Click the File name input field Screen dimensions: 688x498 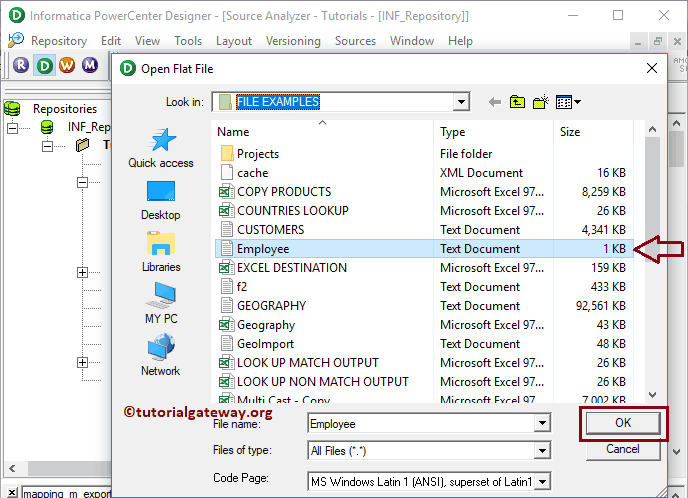click(x=422, y=423)
